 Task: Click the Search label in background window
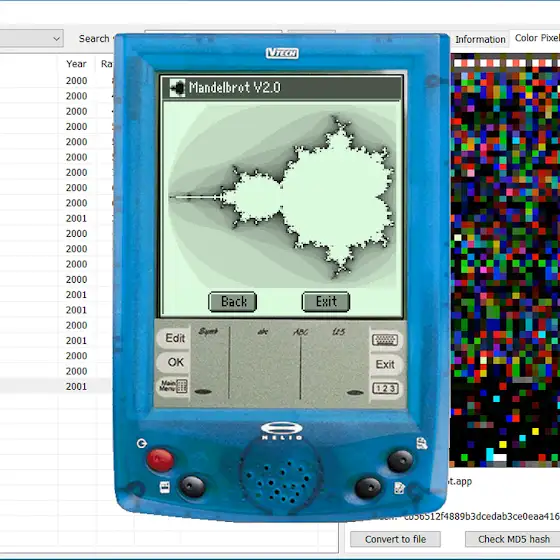94,38
